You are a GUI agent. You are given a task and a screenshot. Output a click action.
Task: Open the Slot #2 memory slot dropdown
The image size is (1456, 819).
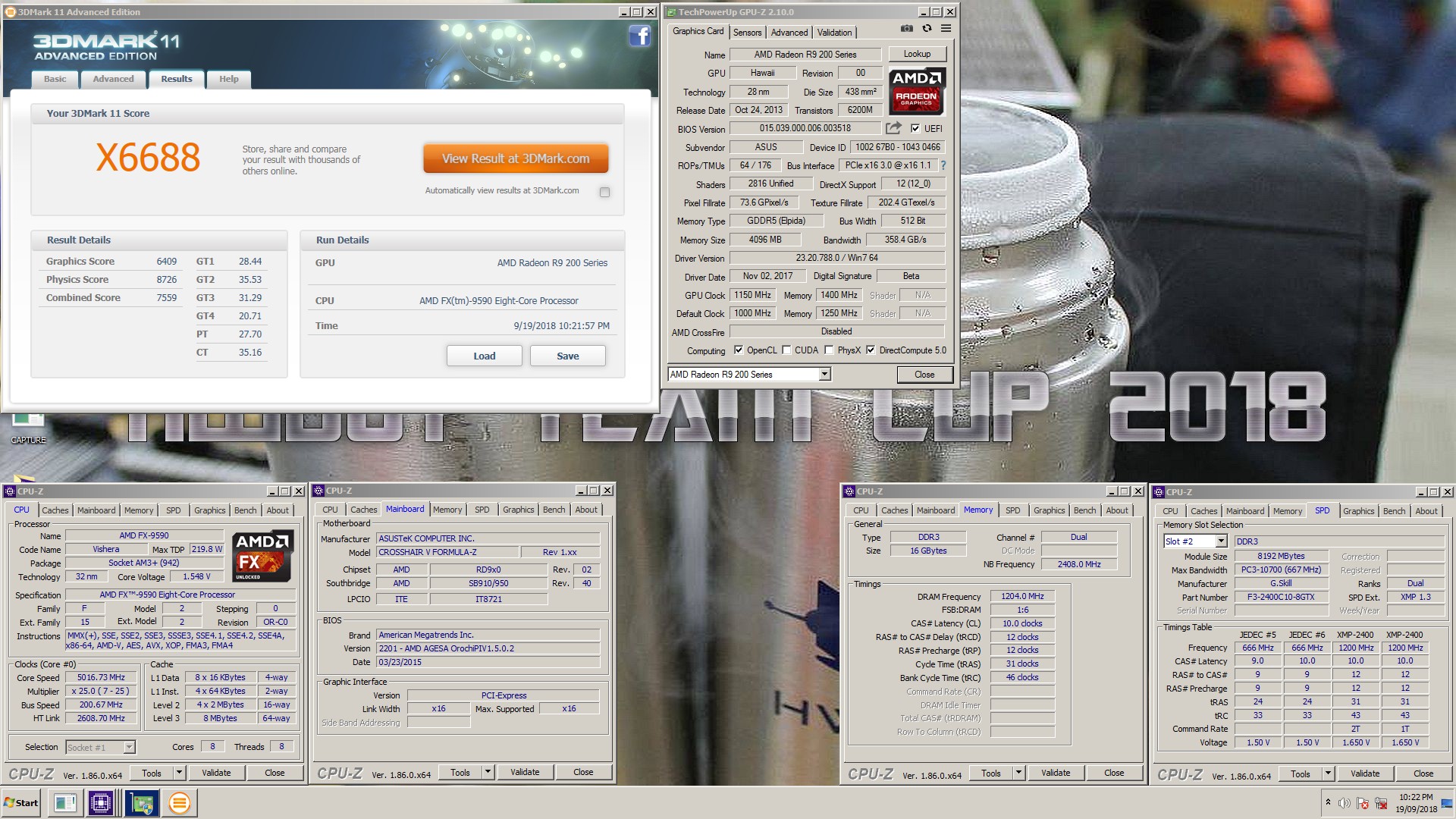1221,541
